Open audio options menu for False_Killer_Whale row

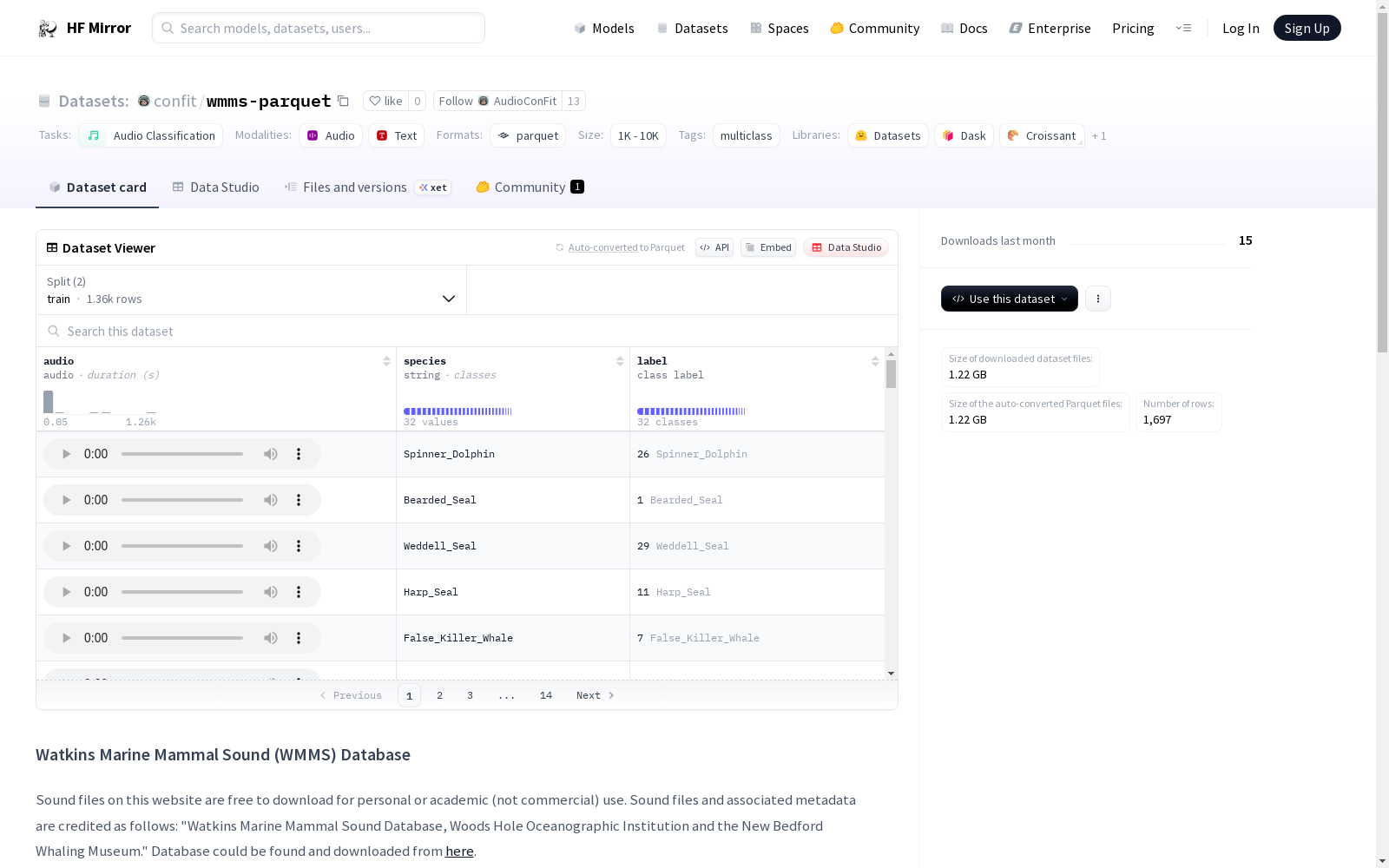coord(299,638)
